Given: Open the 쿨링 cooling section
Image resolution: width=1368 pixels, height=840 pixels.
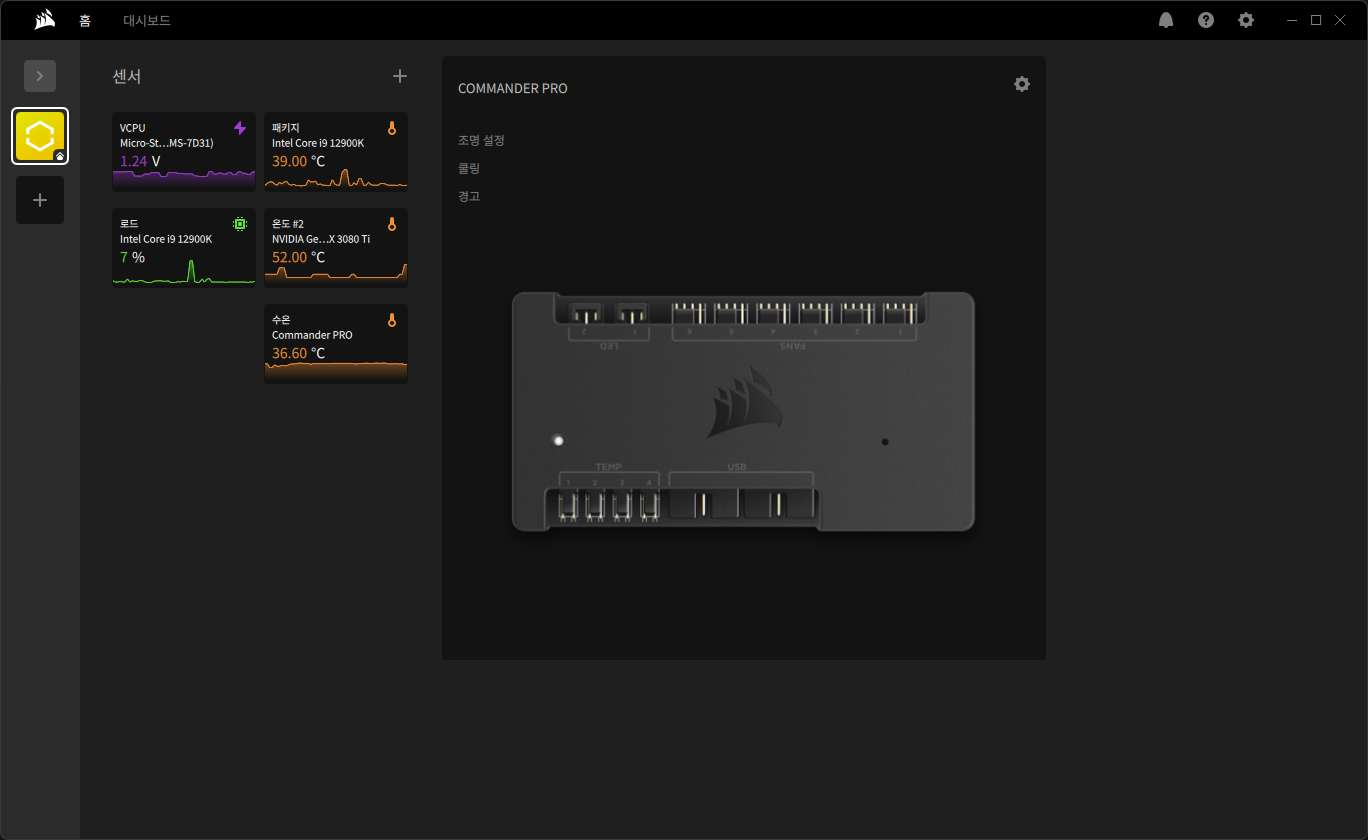Looking at the screenshot, I should [x=469, y=168].
